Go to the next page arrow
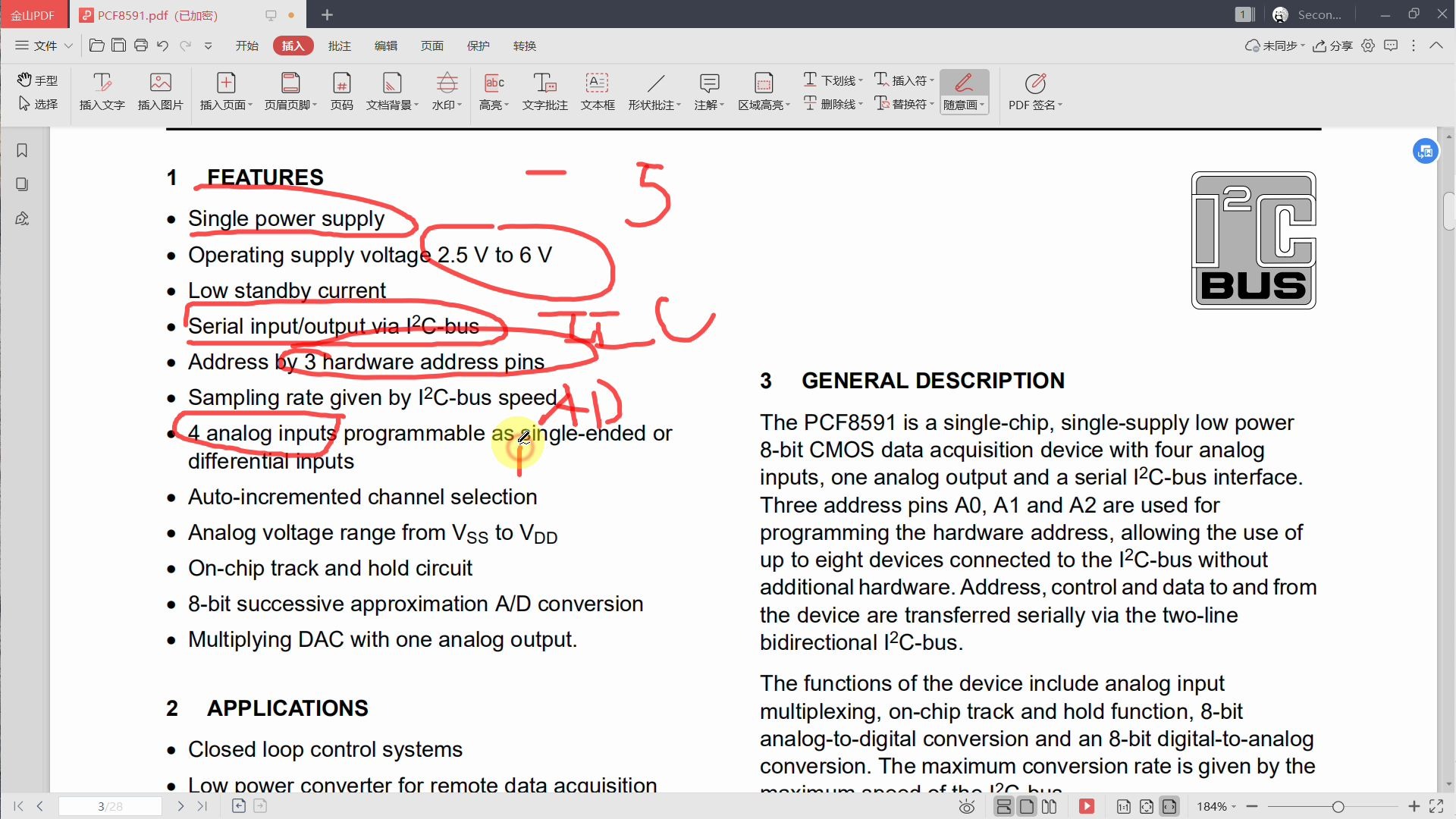The width and height of the screenshot is (1456, 819). [180, 806]
